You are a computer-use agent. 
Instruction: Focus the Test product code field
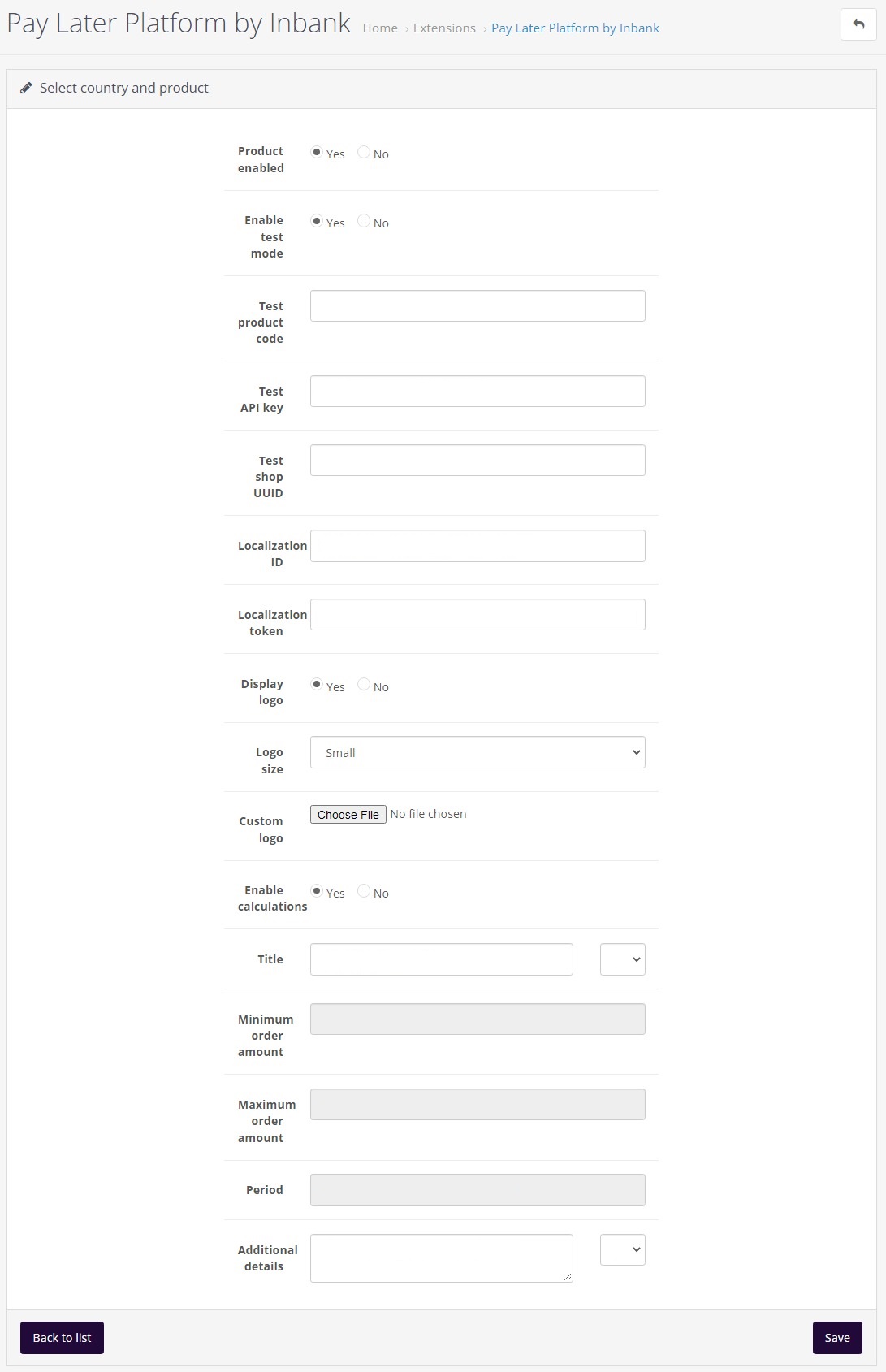478,306
